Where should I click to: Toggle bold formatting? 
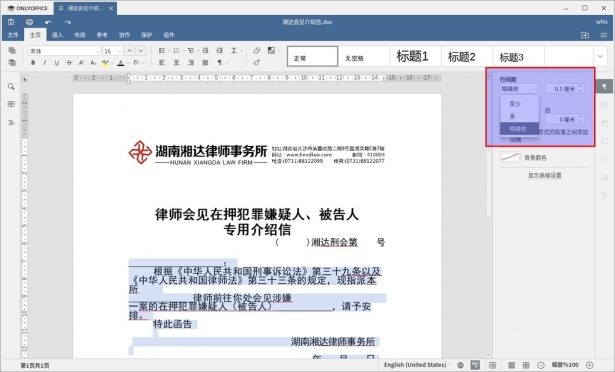[33, 62]
